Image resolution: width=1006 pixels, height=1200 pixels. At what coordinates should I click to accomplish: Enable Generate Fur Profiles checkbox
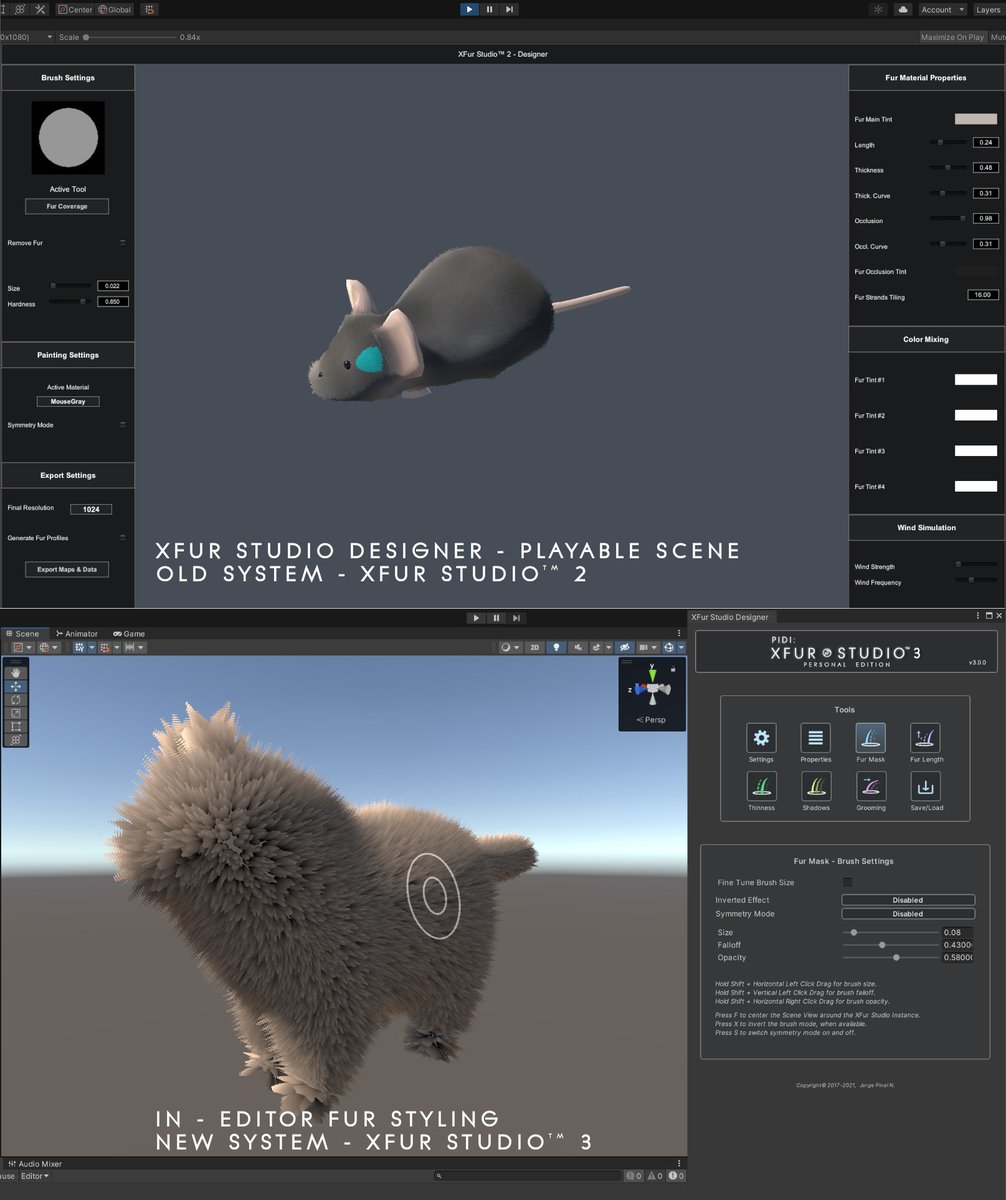pyautogui.click(x=123, y=538)
